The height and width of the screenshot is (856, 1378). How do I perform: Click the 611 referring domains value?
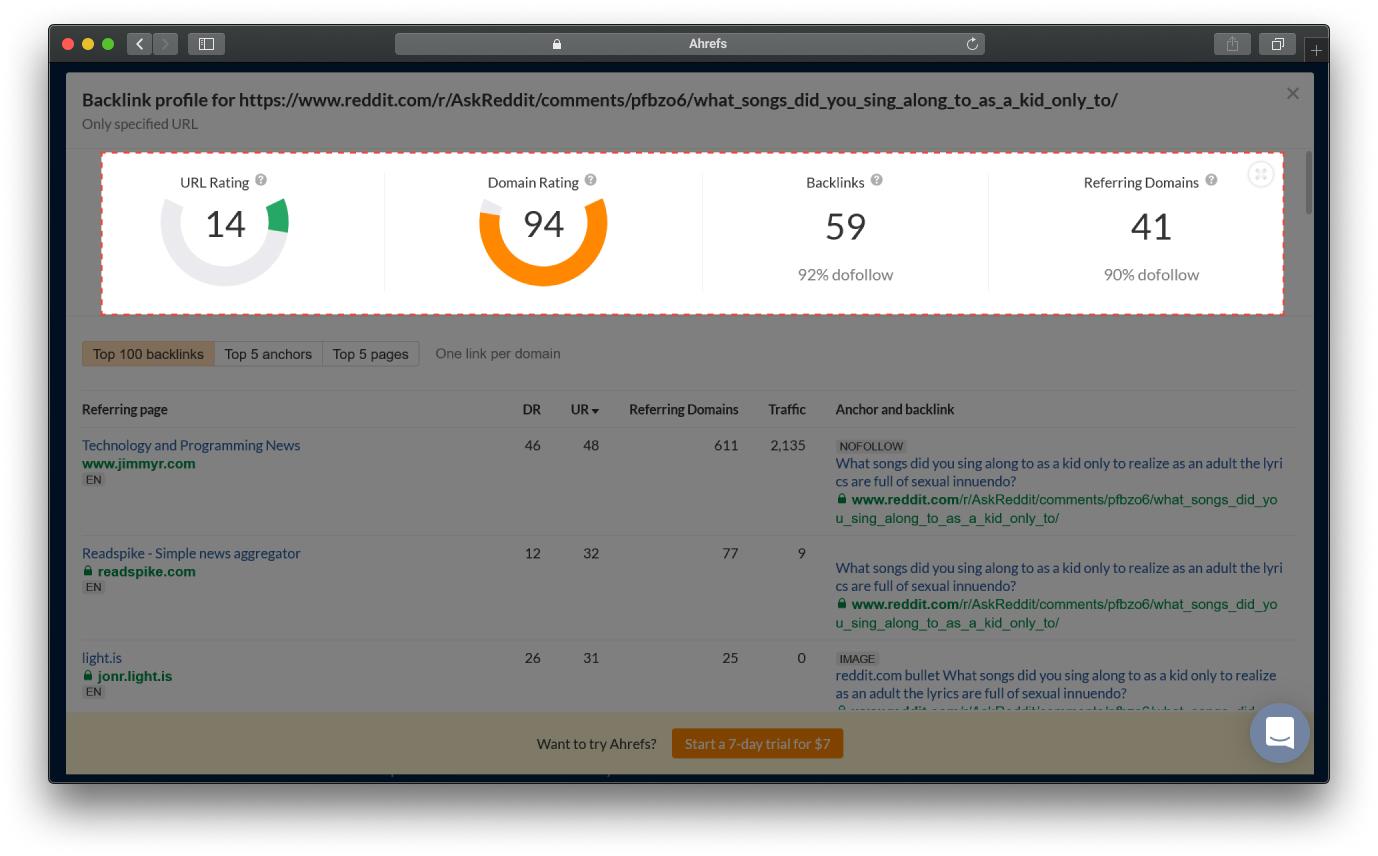(x=726, y=445)
